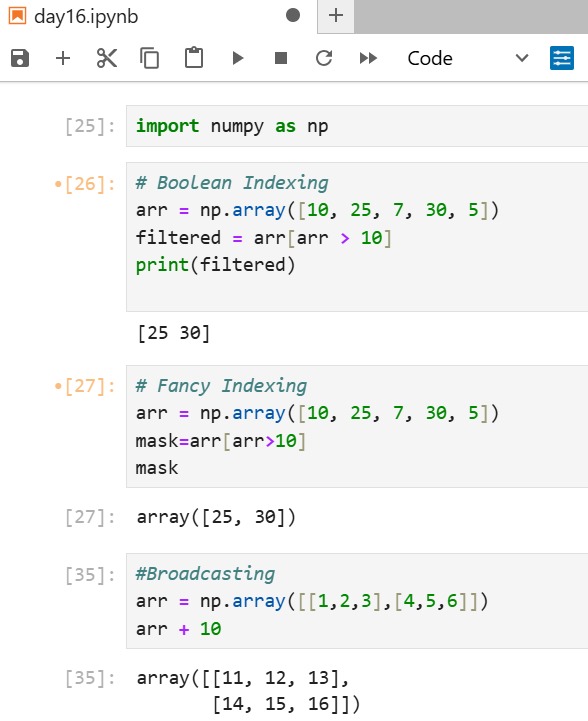Click the np.array([[1,2,3],[4,5,6]]) line

click(x=312, y=601)
